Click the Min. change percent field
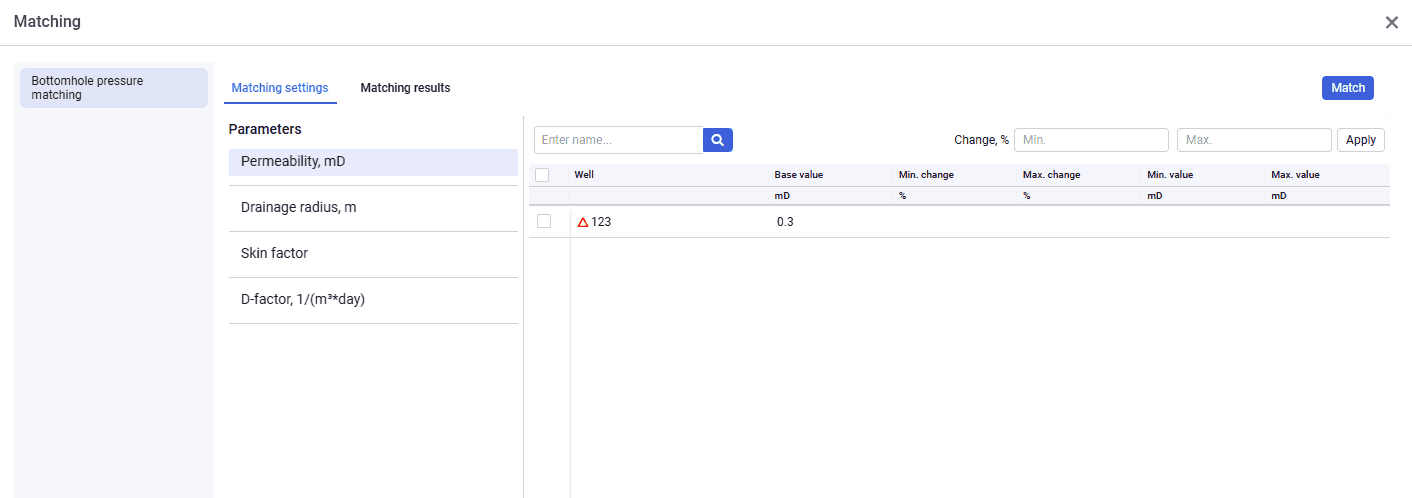The image size is (1412, 498). click(1091, 140)
